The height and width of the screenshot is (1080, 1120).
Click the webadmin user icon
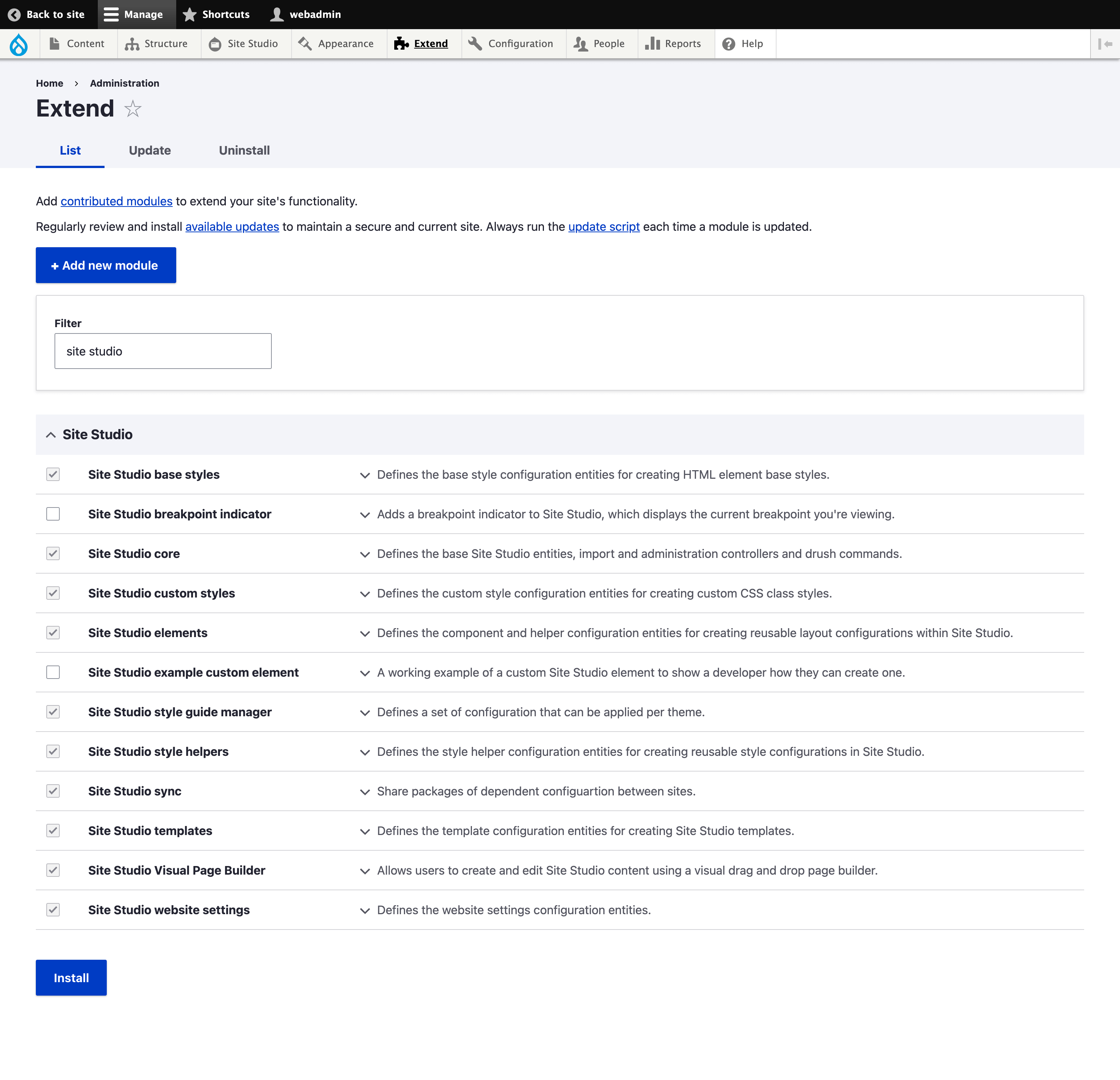[x=277, y=14]
